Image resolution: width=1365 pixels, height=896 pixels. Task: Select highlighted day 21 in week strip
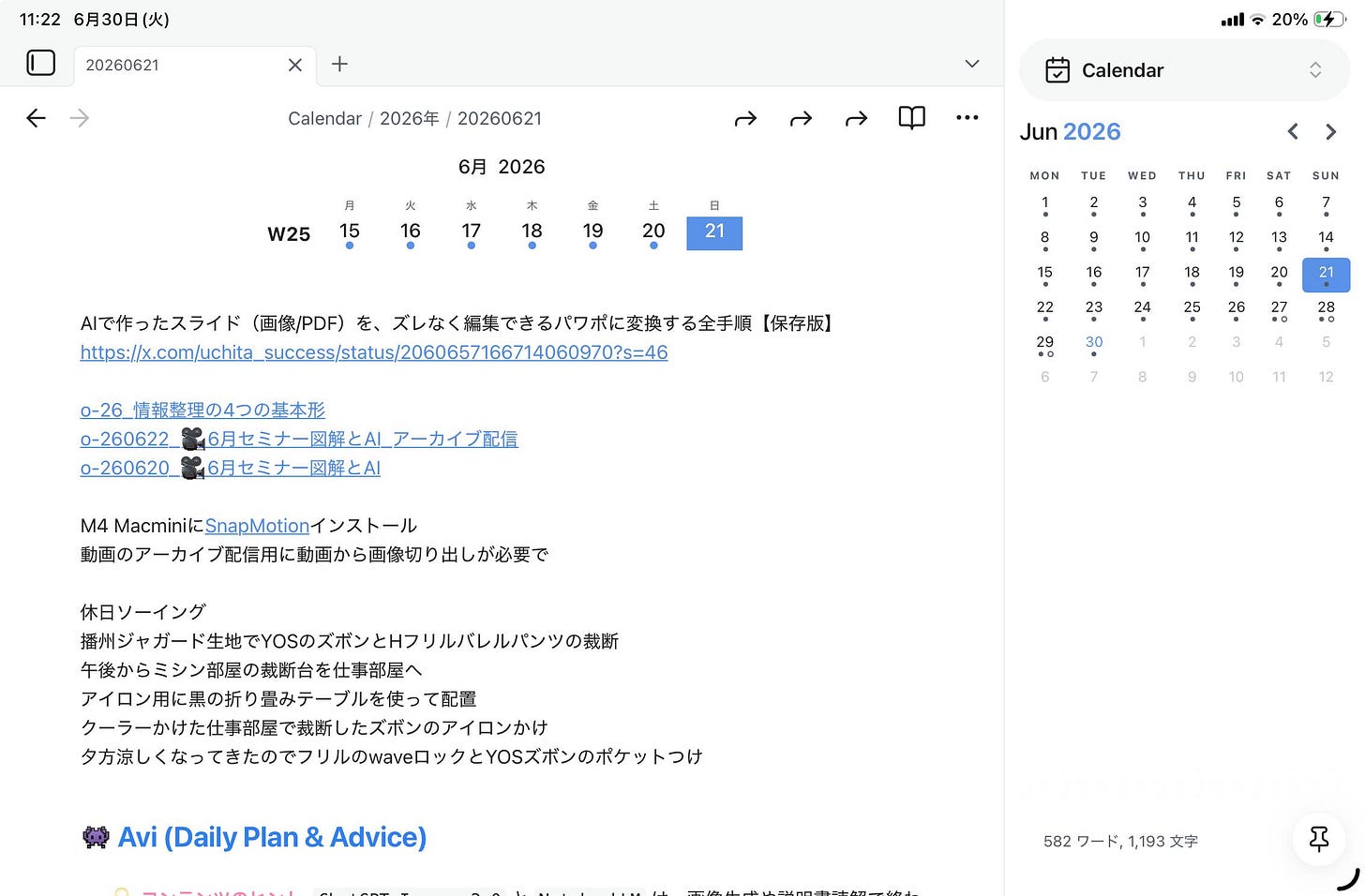tap(714, 232)
